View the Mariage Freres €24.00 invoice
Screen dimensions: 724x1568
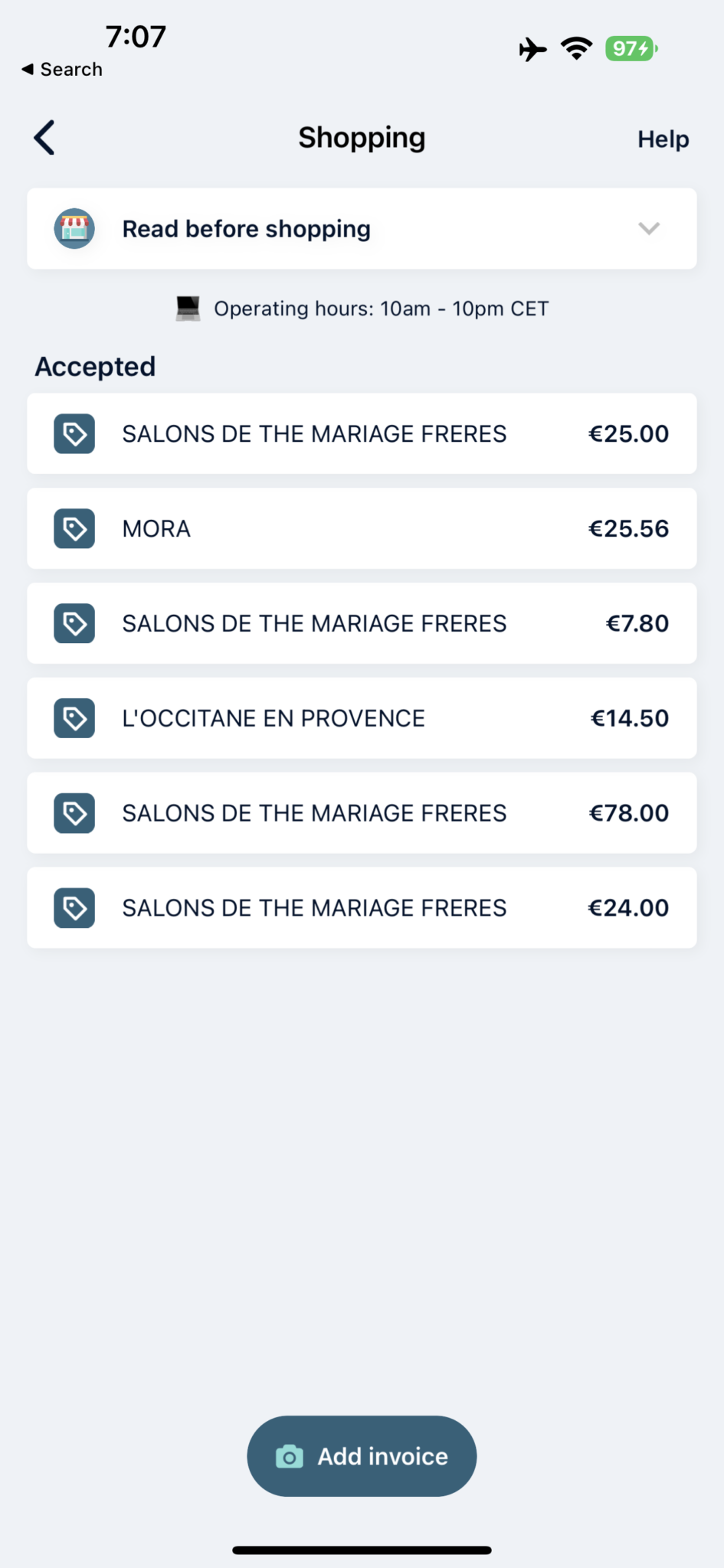pyautogui.click(x=362, y=908)
